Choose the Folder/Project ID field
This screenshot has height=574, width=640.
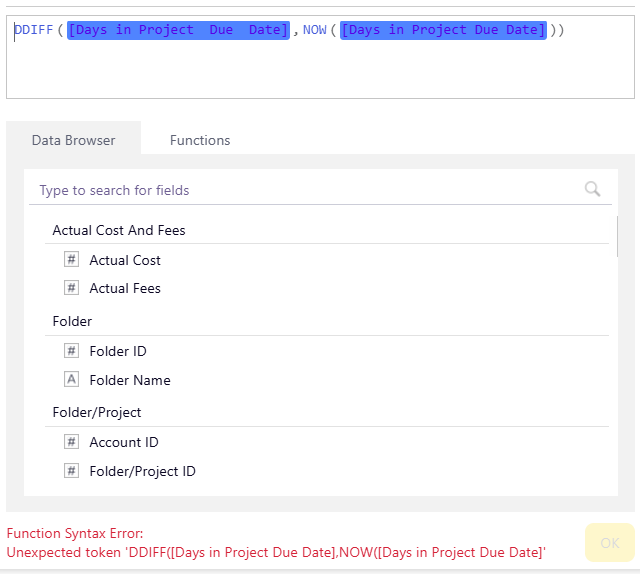[142, 471]
